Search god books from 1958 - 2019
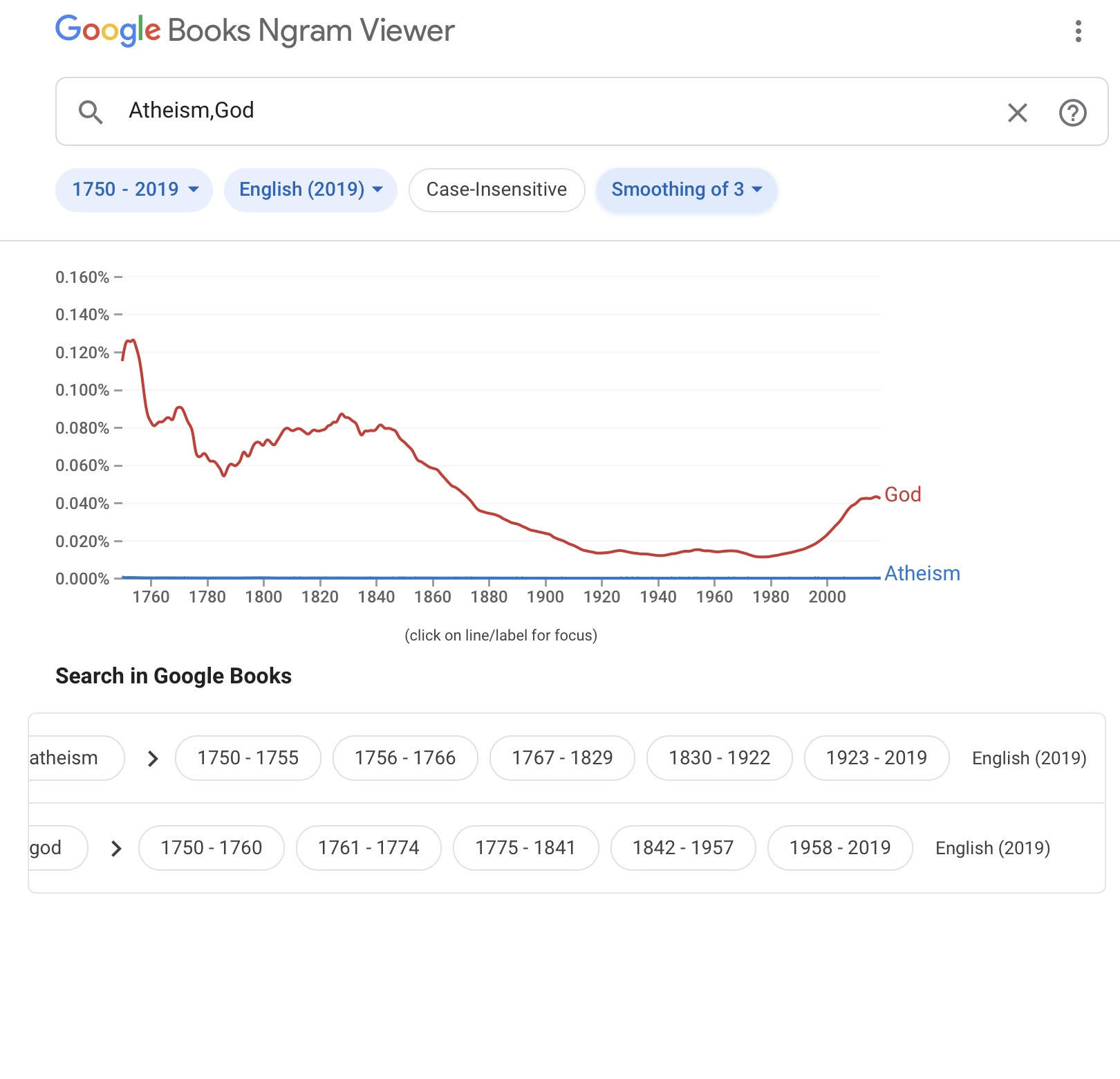The height and width of the screenshot is (1079, 1120). pos(840,848)
